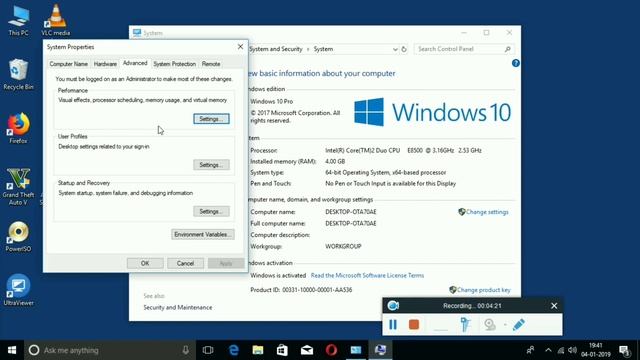
Task: Launch VLC media player shortcut
Action: pyautogui.click(x=56, y=20)
